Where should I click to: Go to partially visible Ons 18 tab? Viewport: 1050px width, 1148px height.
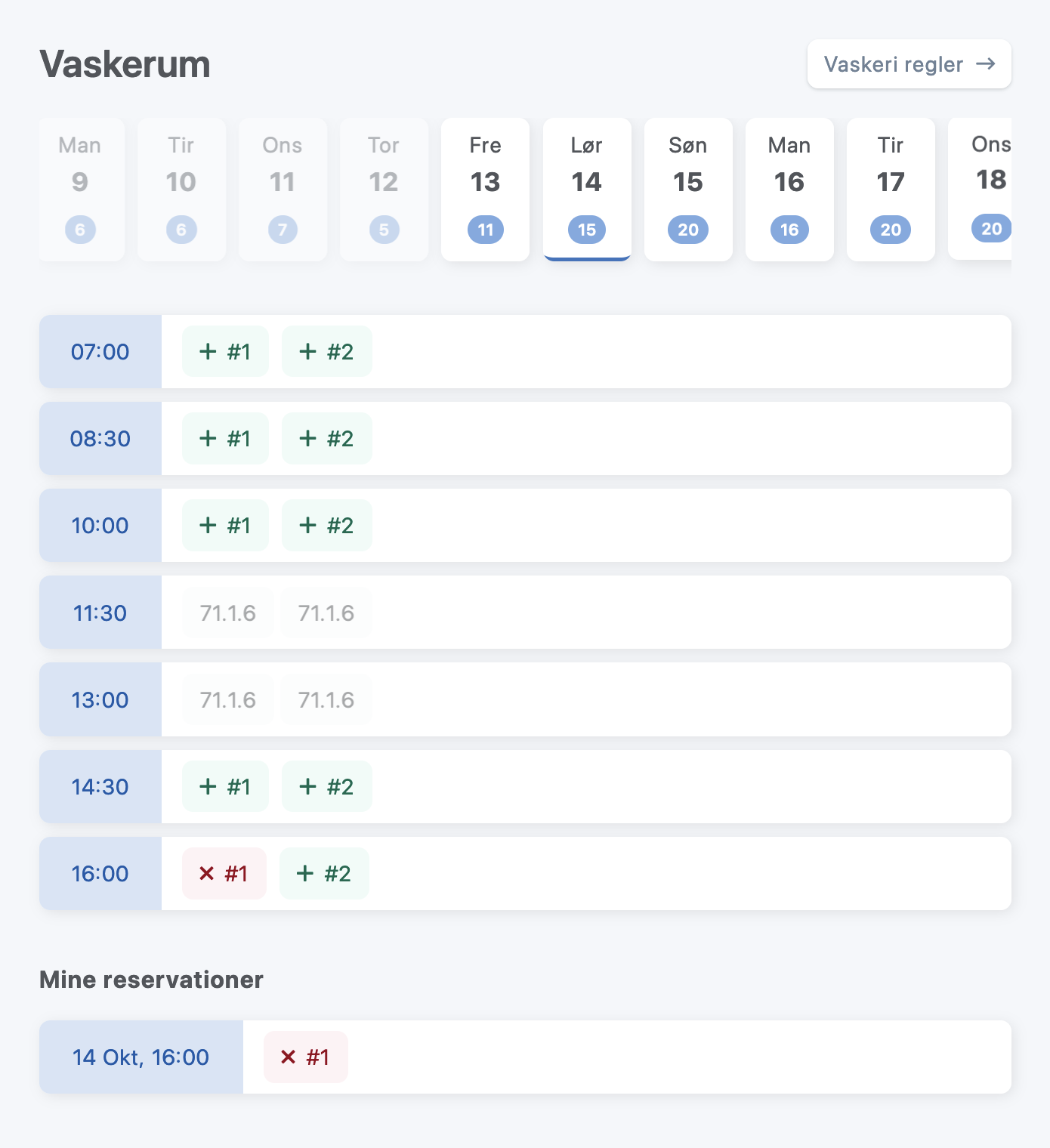[984, 189]
